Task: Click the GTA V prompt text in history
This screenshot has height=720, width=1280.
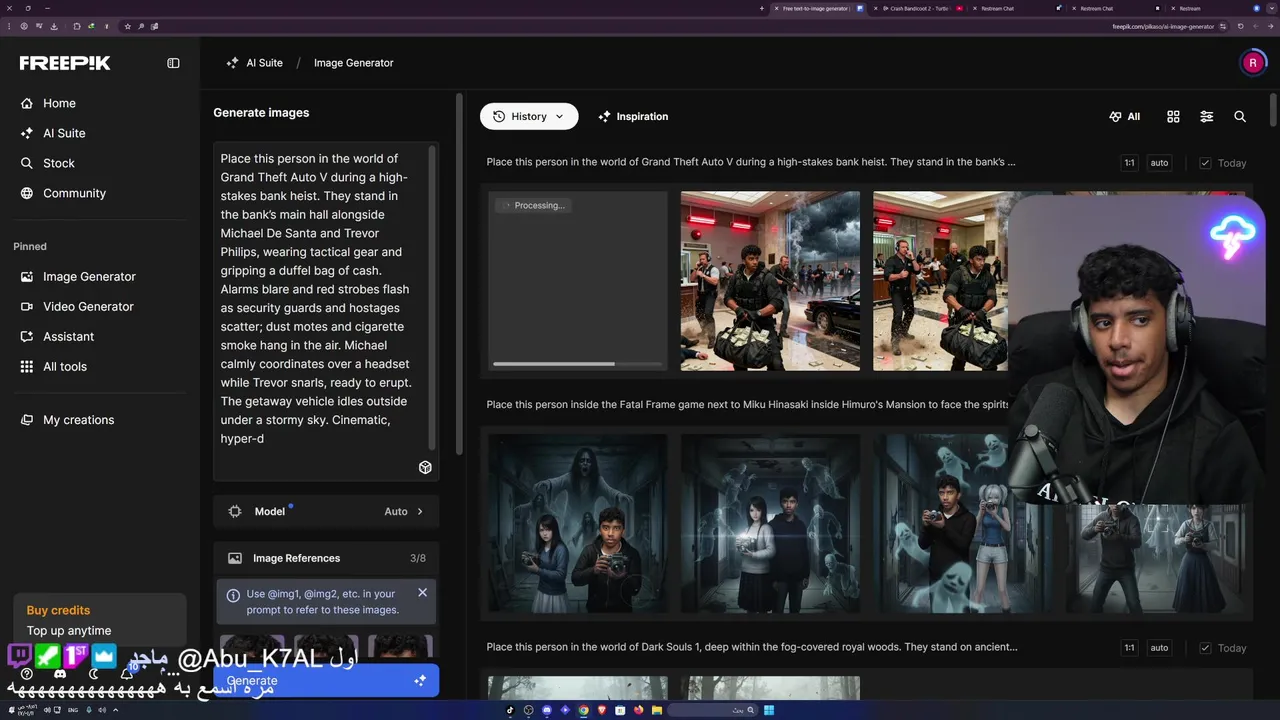Action: coord(751,162)
